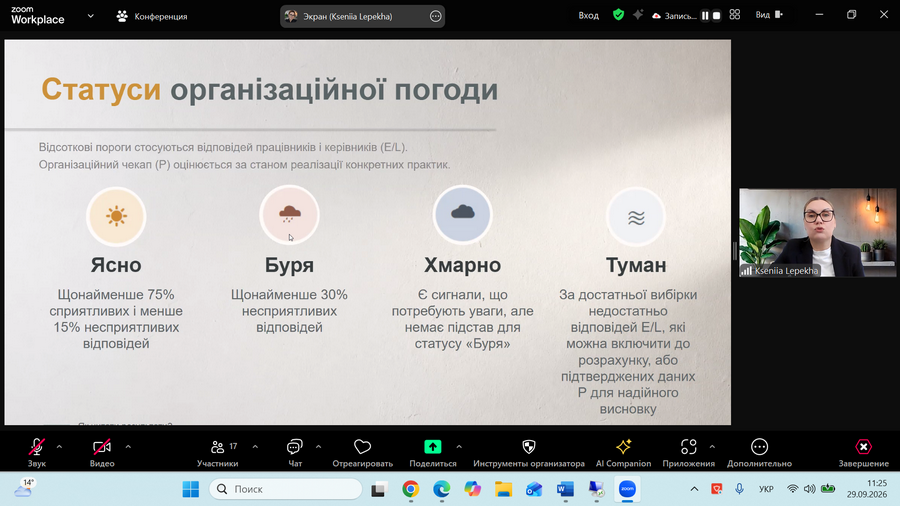Unmute the microphone with the Звук button
900x506 pixels.
[x=37, y=452]
